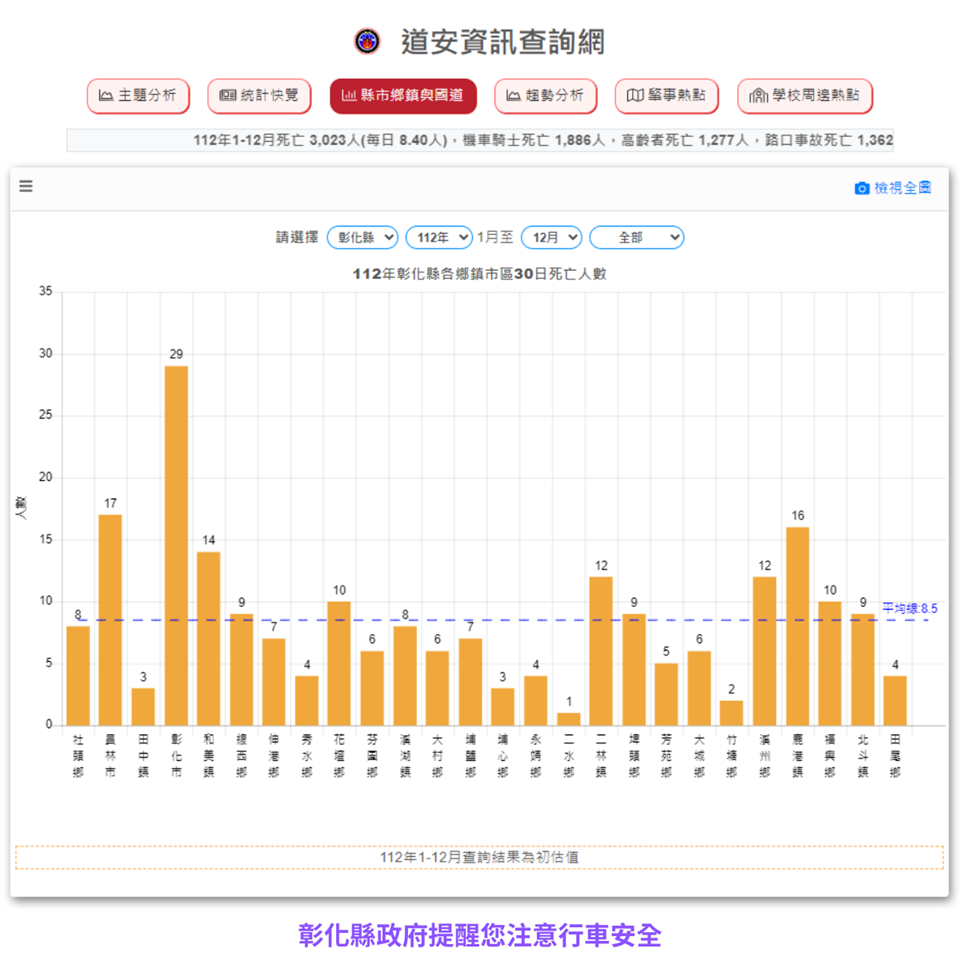Click the camera icon for full view
This screenshot has height=960, width=960.
coord(861,188)
